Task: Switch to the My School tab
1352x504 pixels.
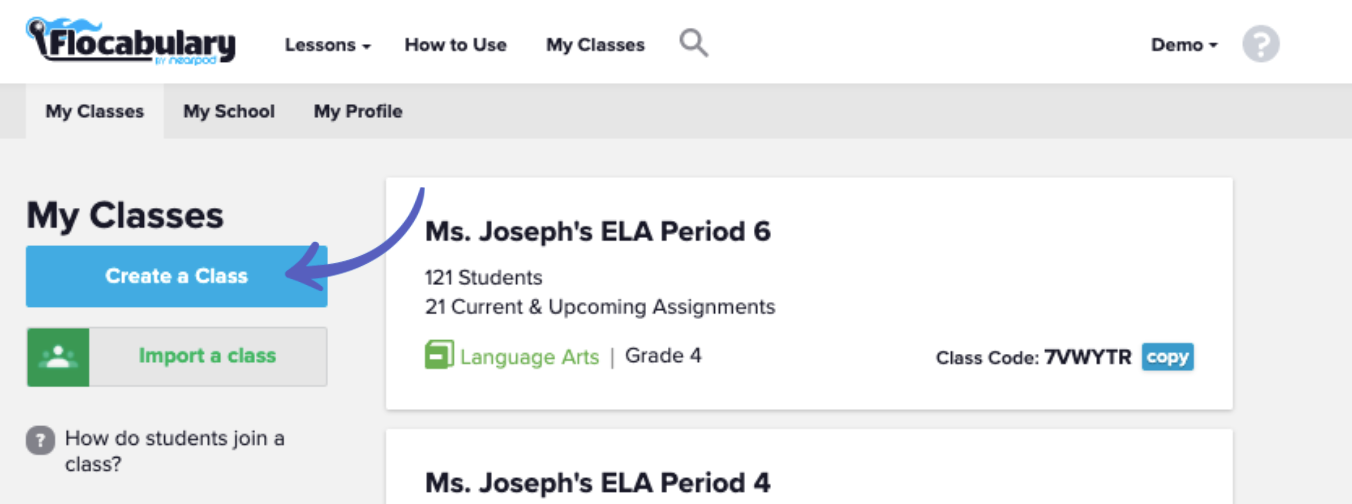Action: click(x=229, y=112)
